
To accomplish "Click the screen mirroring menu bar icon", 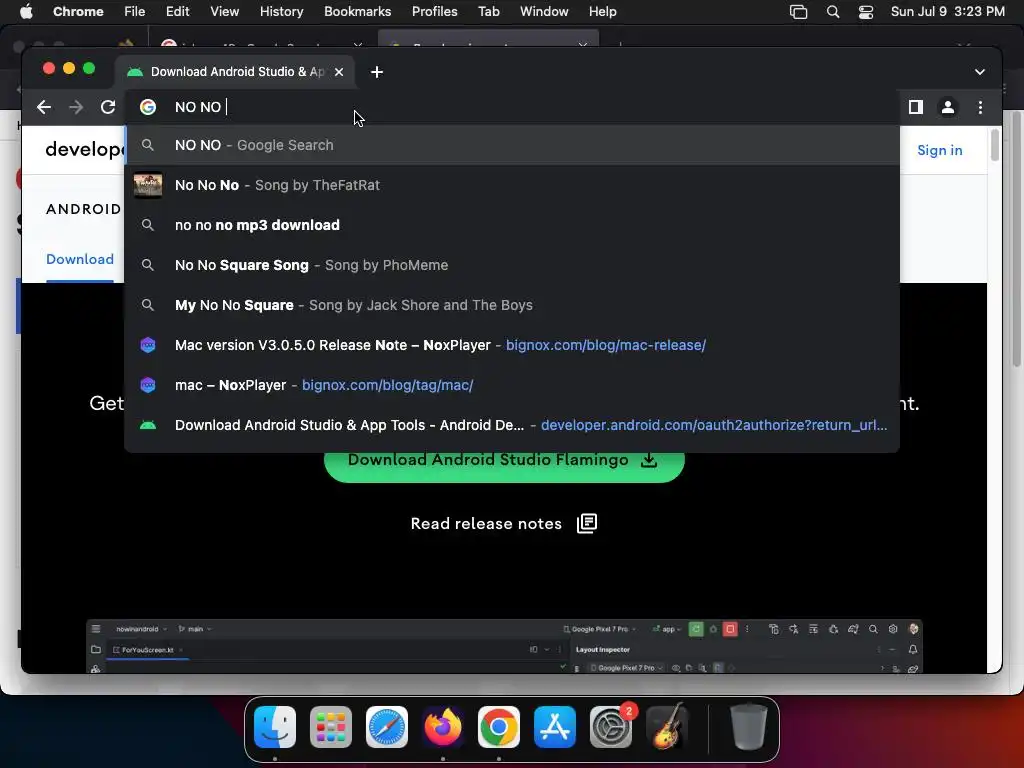I will [x=798, y=12].
